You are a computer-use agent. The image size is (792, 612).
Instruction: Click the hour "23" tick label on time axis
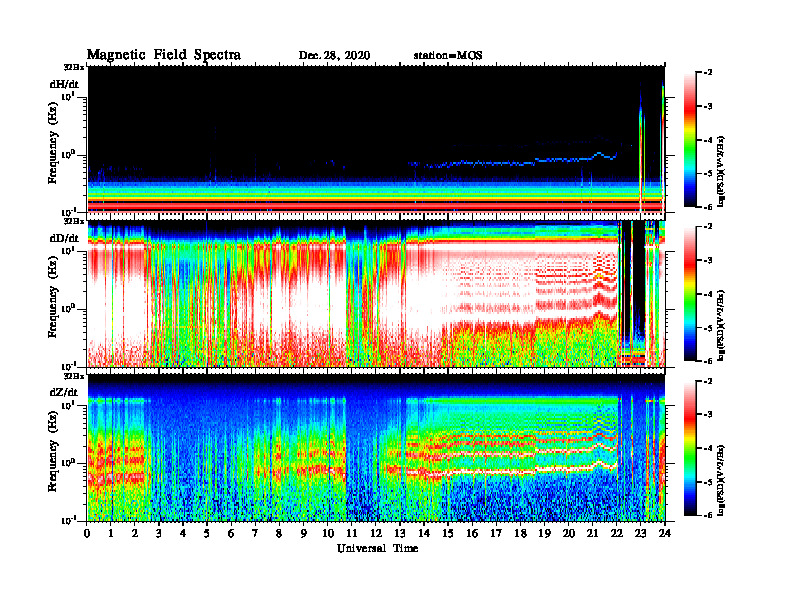point(640,534)
